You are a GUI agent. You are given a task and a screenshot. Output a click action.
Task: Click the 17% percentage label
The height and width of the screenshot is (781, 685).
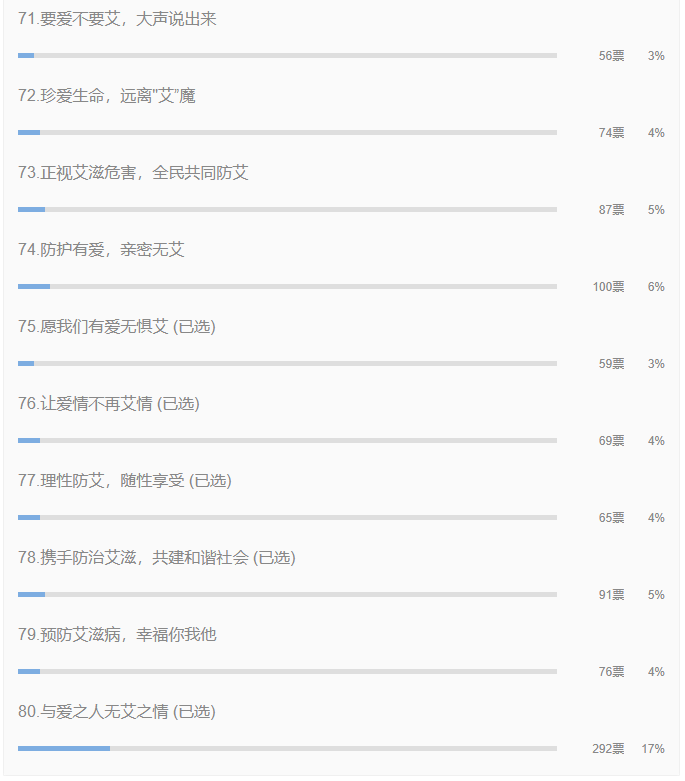pos(653,749)
